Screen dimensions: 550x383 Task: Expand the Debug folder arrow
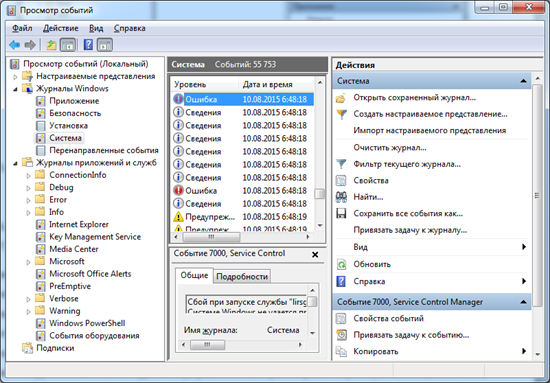click(x=28, y=188)
